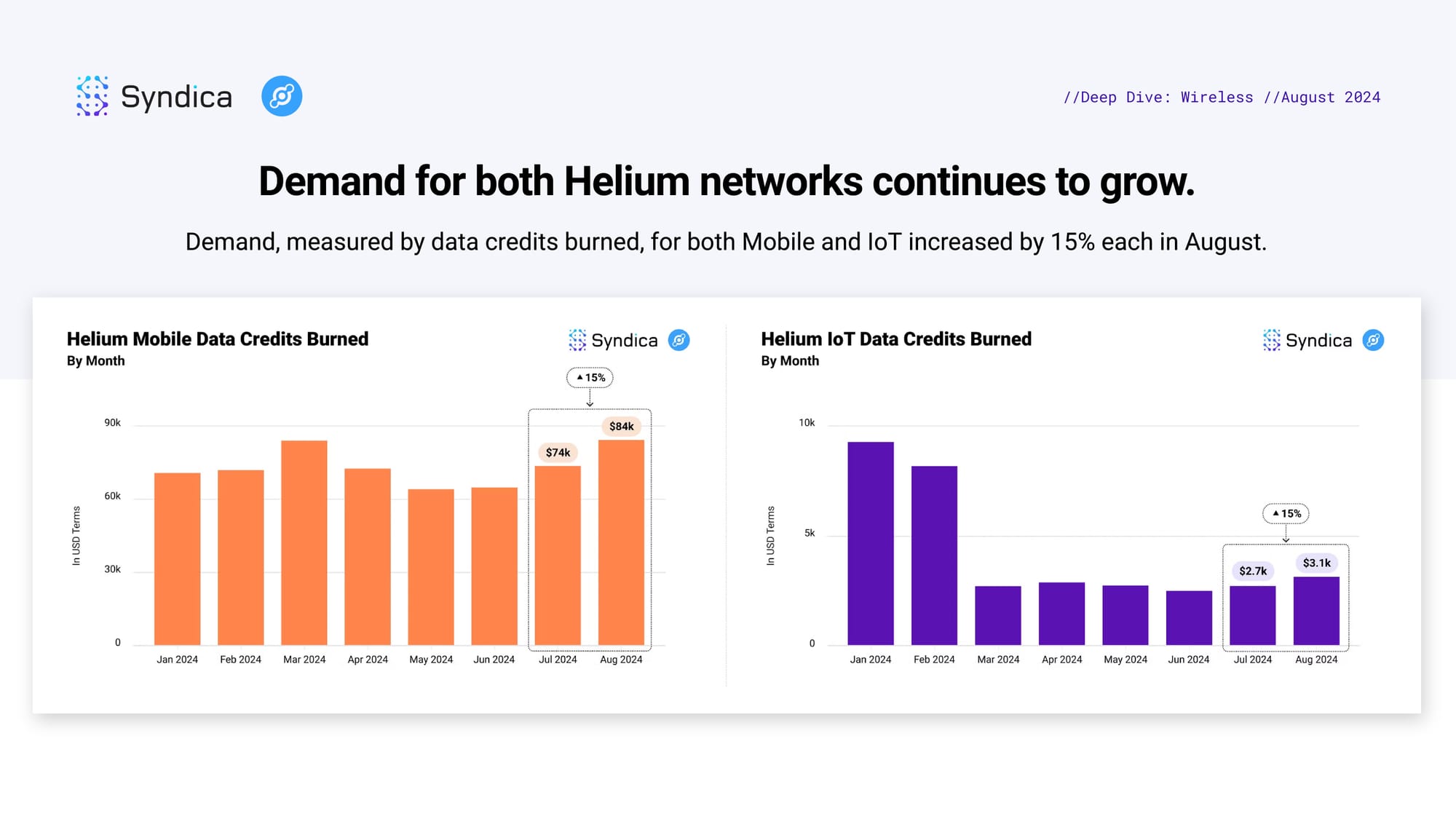
Task: Select the $84k label on the Aug bar
Action: 622,427
